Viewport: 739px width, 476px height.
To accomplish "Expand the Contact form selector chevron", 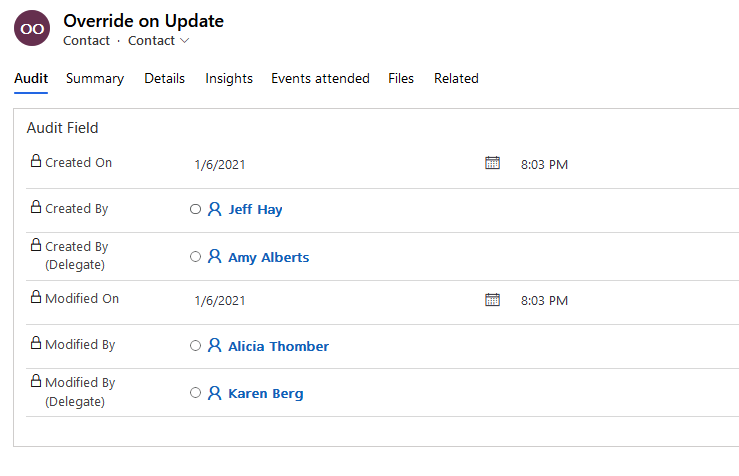I will [x=184, y=41].
